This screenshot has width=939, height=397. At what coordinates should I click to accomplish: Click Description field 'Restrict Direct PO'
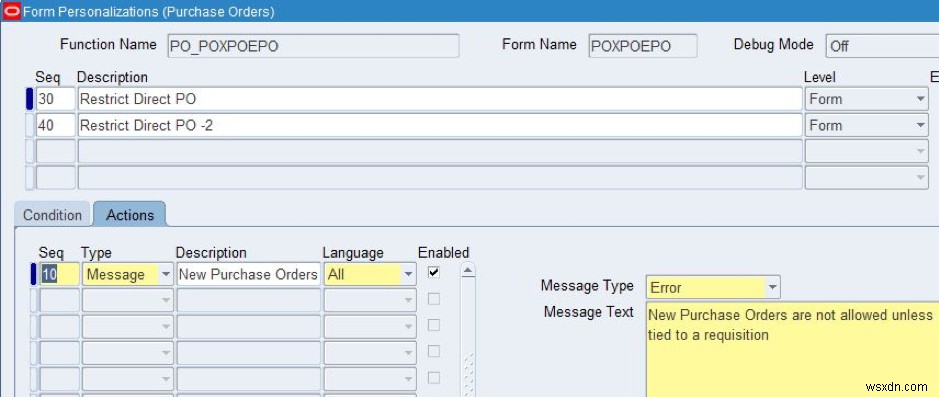[440, 99]
